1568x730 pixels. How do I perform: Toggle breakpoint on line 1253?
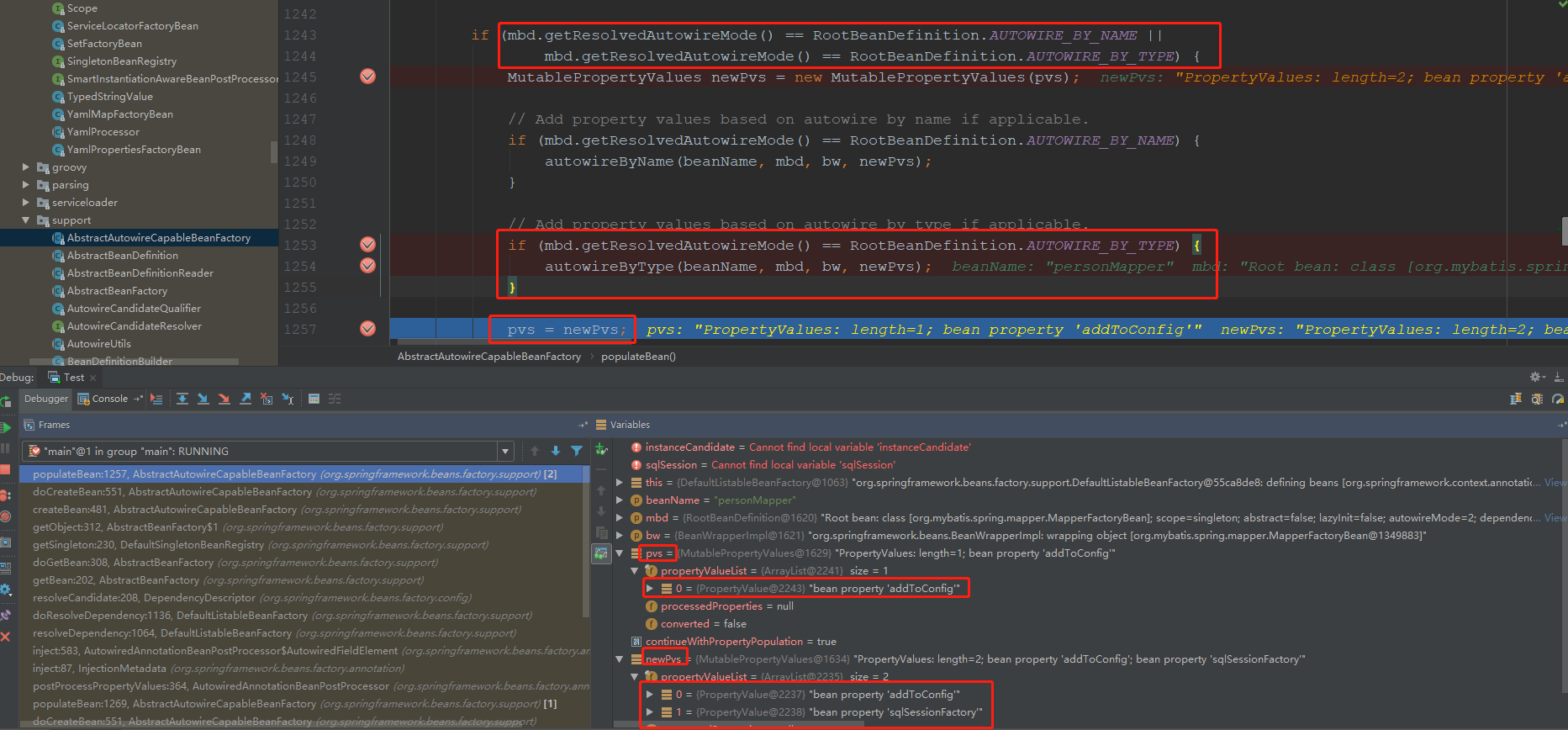pyautogui.click(x=367, y=245)
